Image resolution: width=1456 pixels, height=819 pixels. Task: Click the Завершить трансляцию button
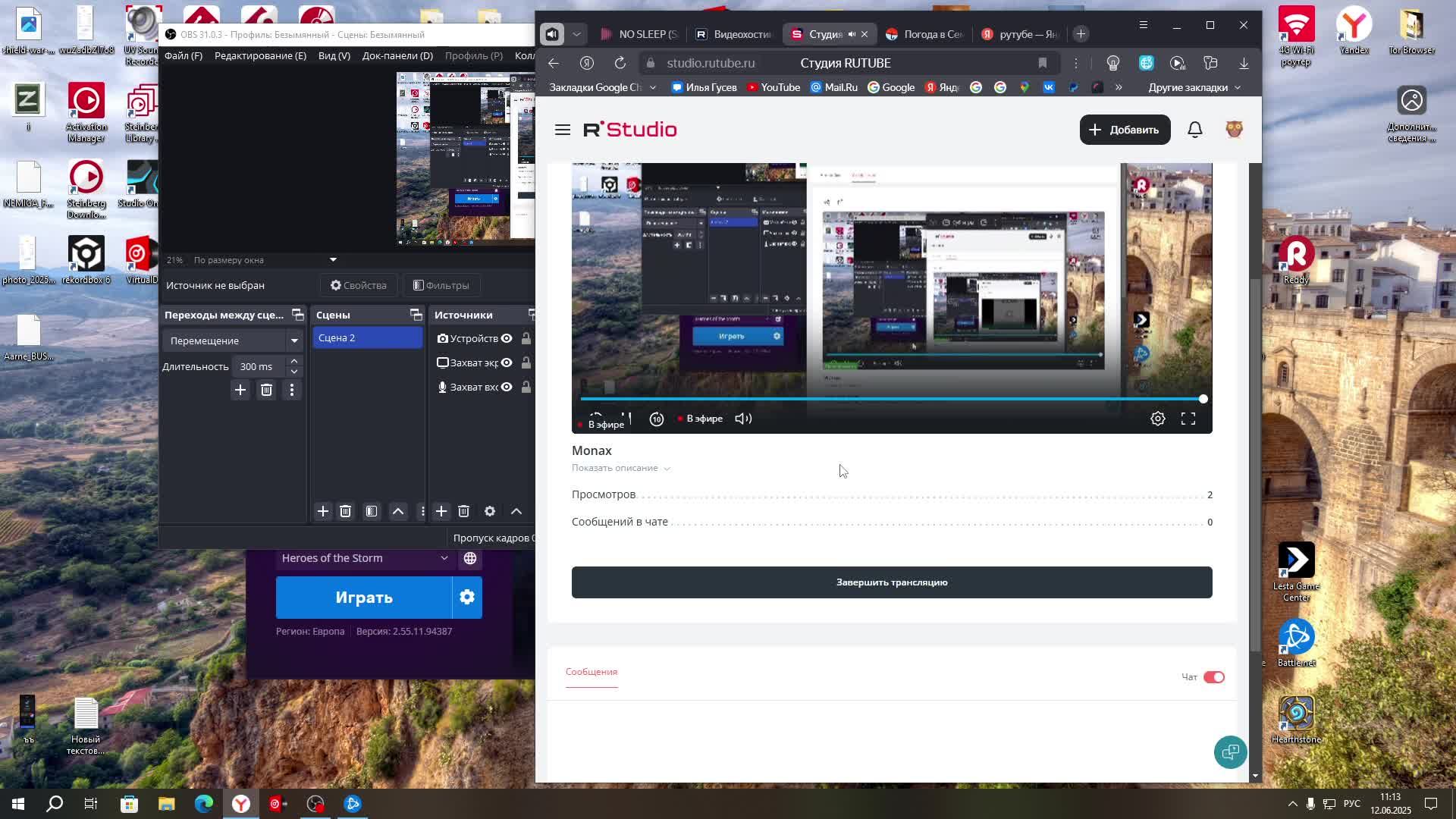[x=891, y=582]
